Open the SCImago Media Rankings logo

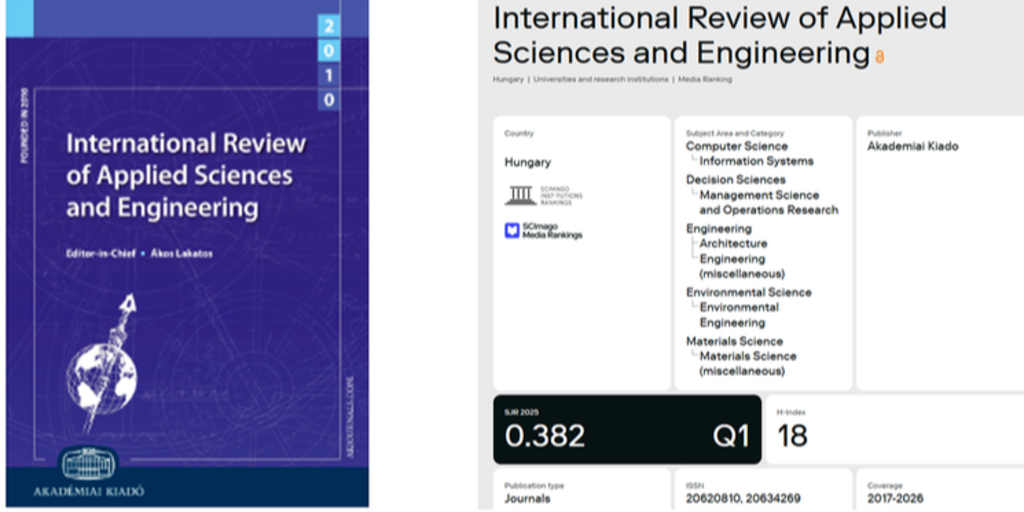click(543, 231)
